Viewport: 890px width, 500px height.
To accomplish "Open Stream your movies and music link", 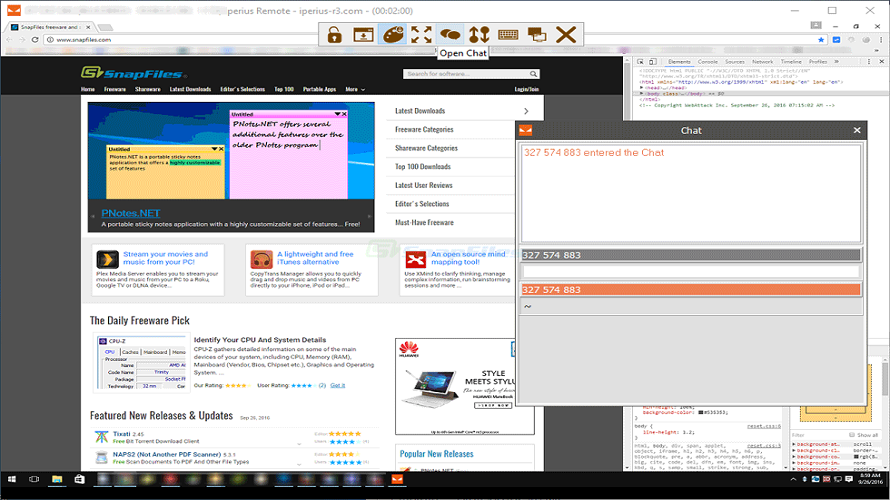I will coord(166,258).
